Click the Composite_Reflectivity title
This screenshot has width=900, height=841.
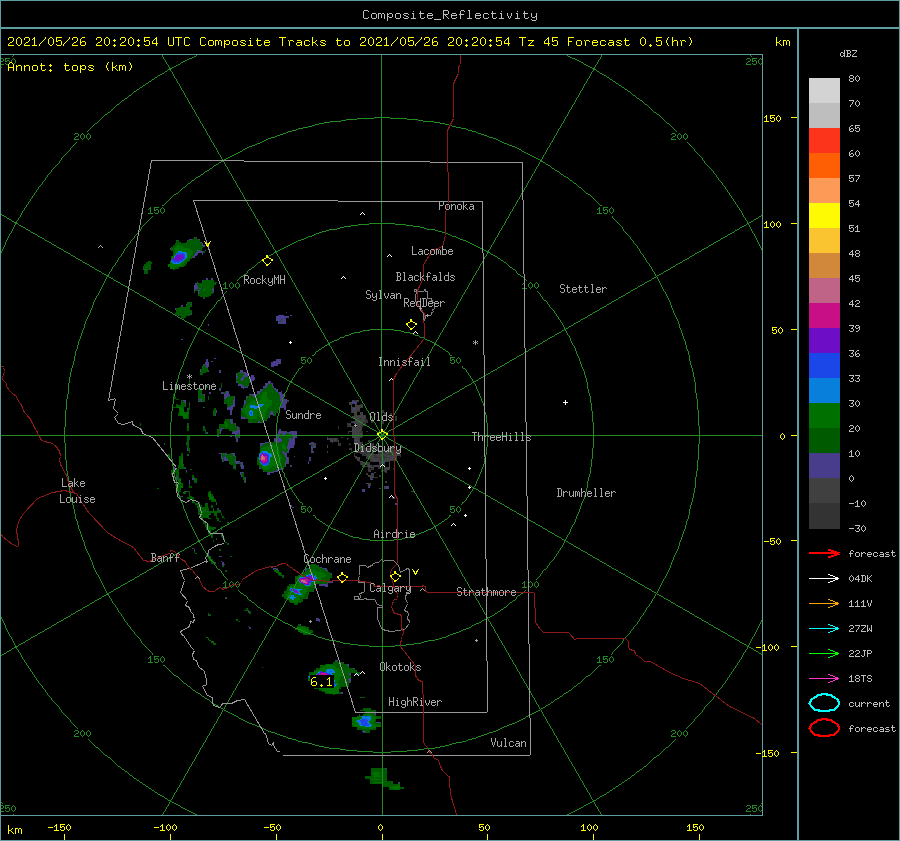tap(450, 15)
